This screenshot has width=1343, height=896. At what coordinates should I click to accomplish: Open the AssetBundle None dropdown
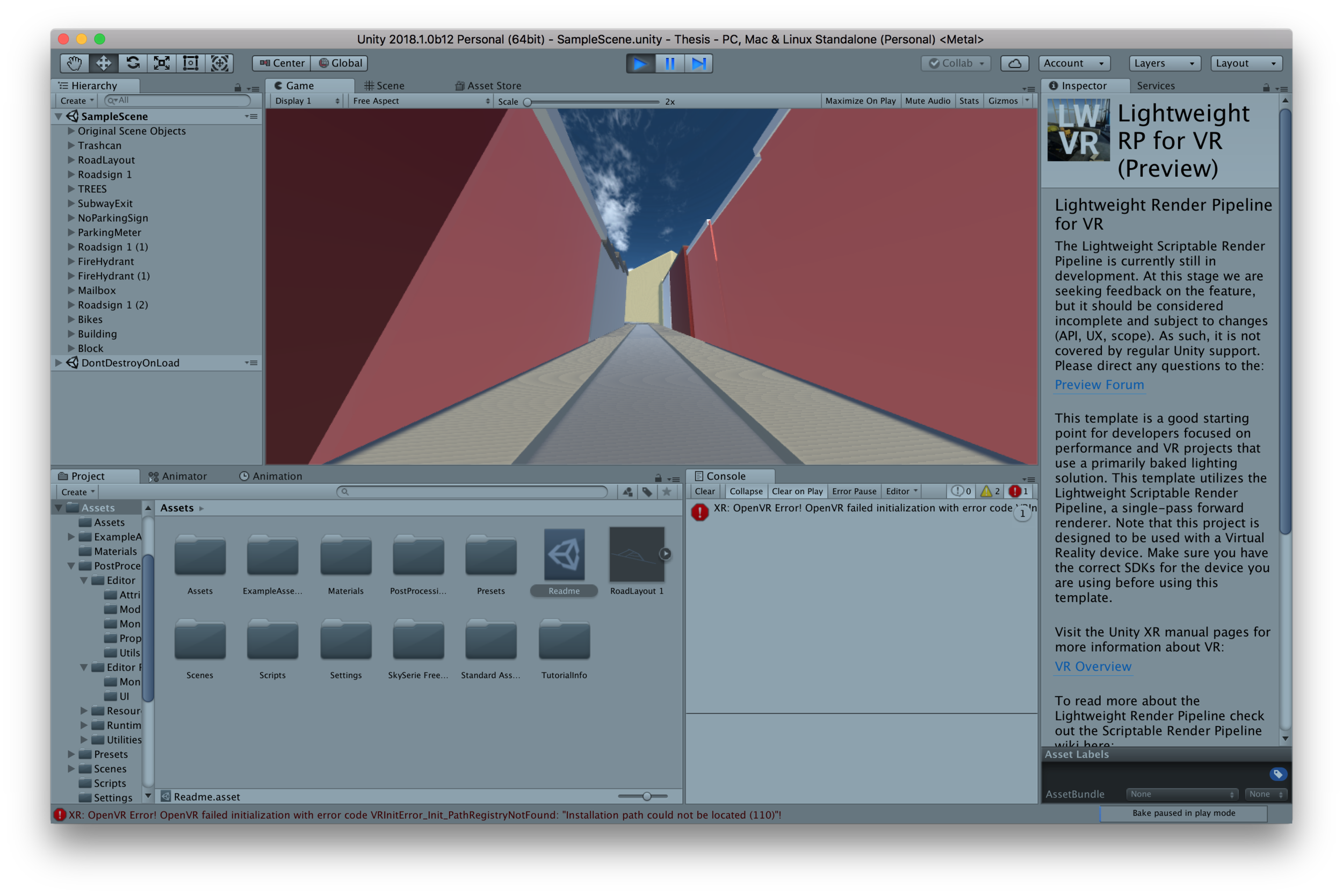[x=1181, y=794]
